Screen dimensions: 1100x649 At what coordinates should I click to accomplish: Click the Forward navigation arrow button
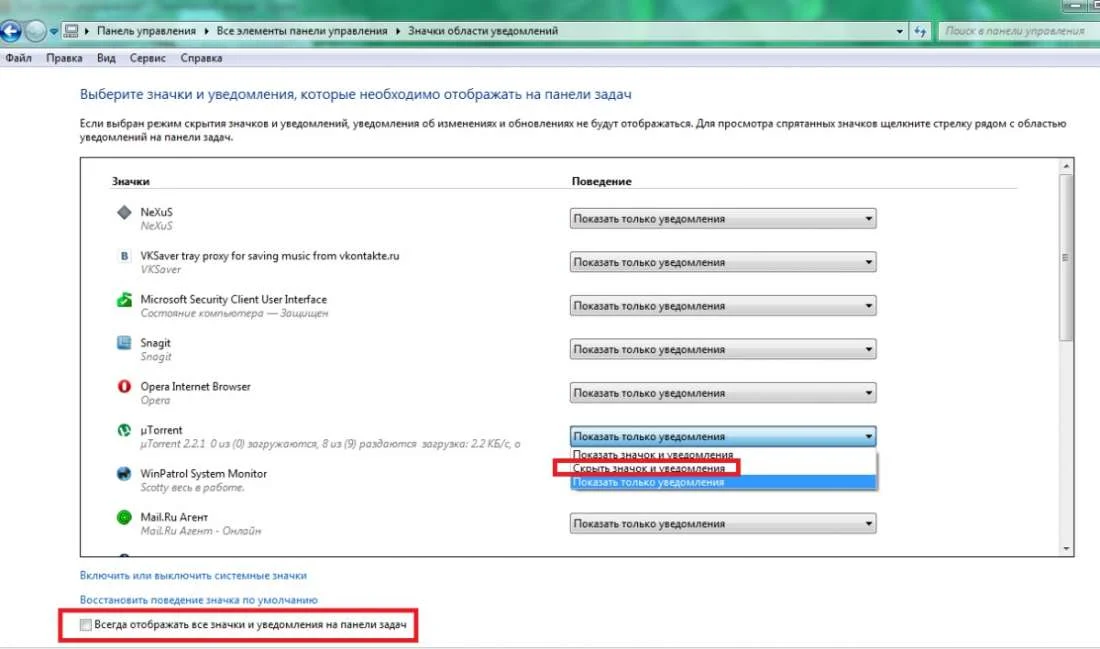point(34,31)
